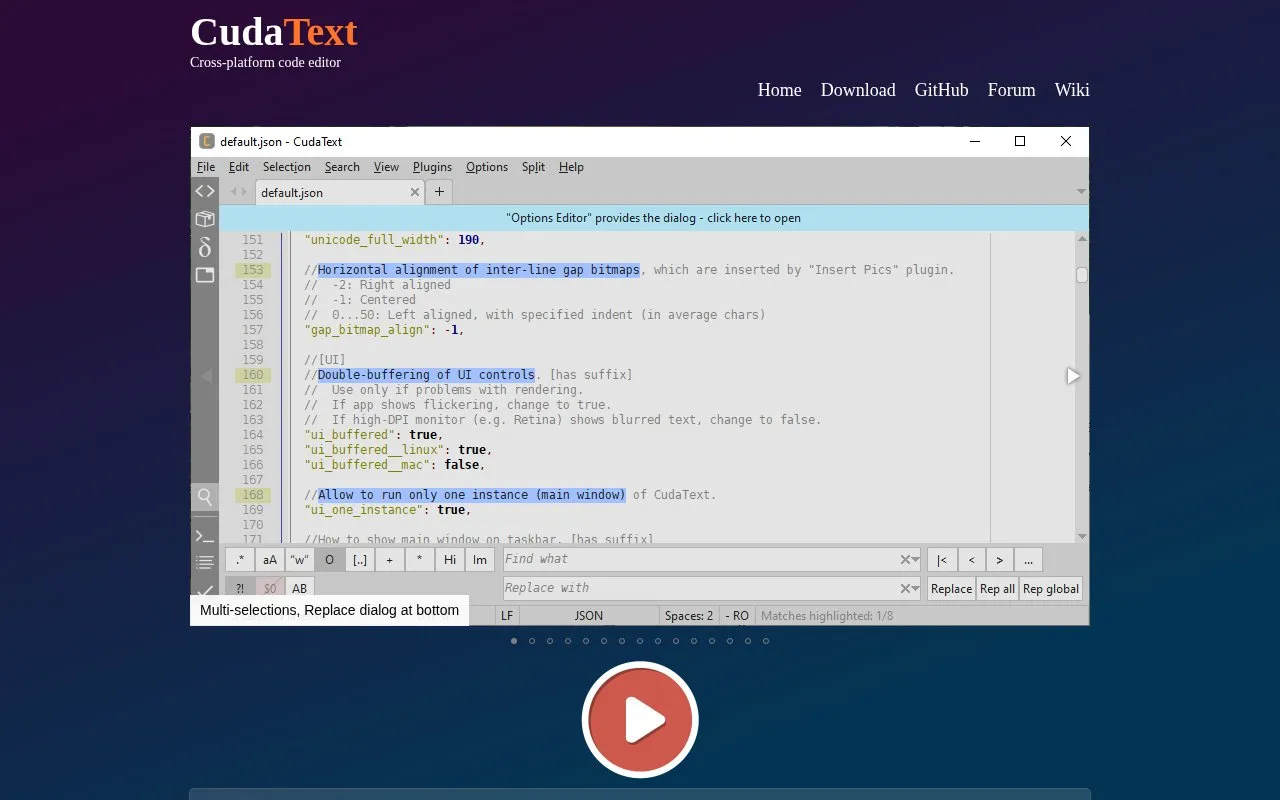Viewport: 1280px width, 800px height.
Task: Open the Project box sidebar icon
Action: click(x=205, y=218)
